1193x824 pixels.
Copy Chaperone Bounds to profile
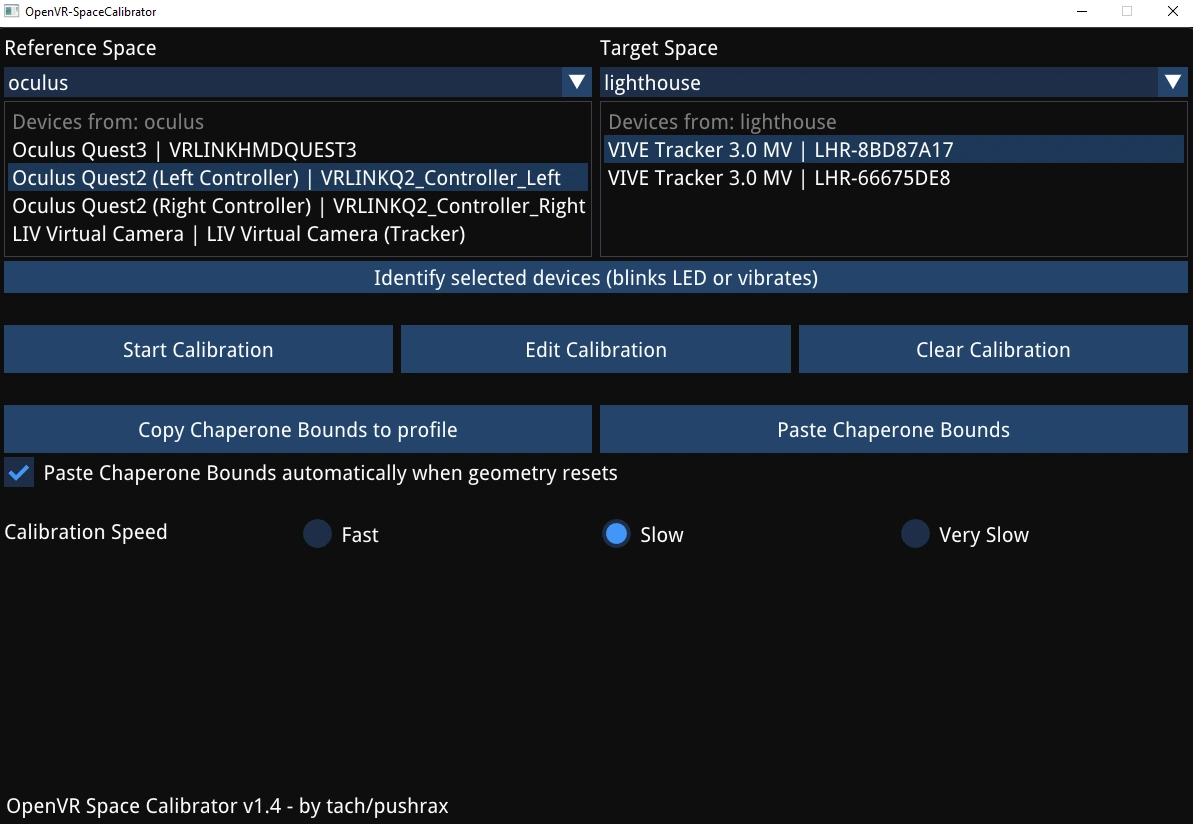297,429
